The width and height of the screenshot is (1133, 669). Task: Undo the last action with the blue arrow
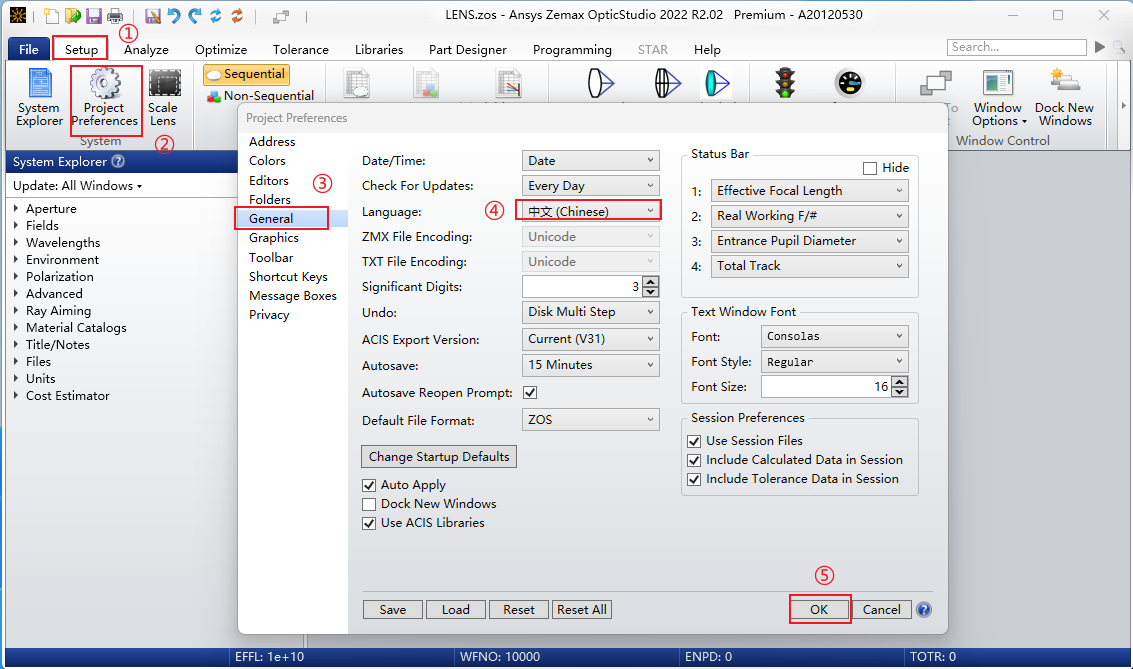[x=173, y=15]
